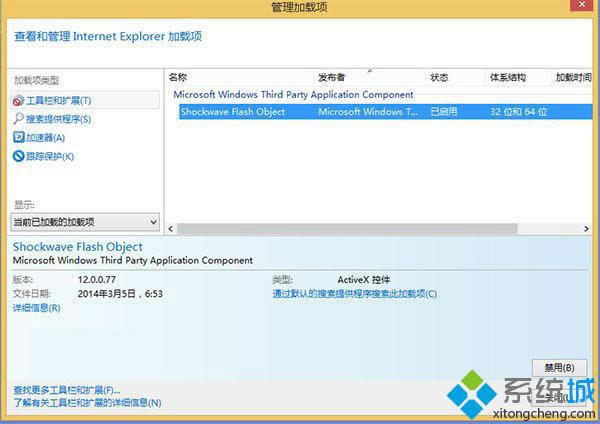Click the 32 位和 64 位 architecture cell
This screenshot has height=424, width=600.
tap(519, 112)
